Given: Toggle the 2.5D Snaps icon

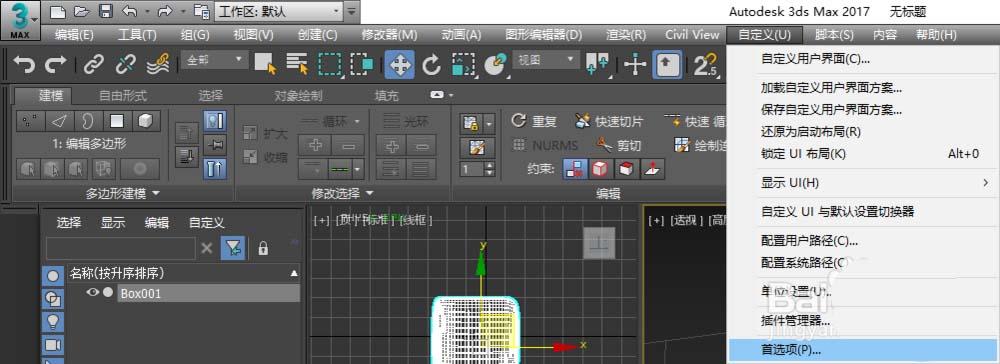Looking at the screenshot, I should coord(705,64).
